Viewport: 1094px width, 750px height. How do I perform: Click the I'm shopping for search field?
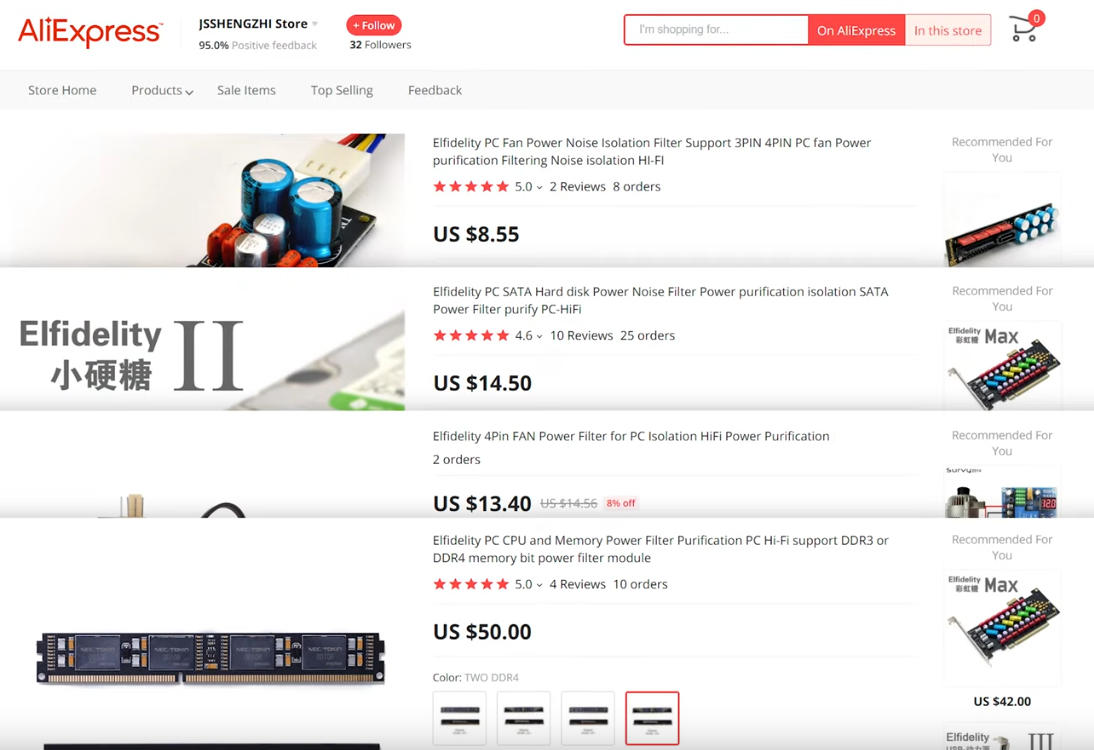pyautogui.click(x=717, y=30)
